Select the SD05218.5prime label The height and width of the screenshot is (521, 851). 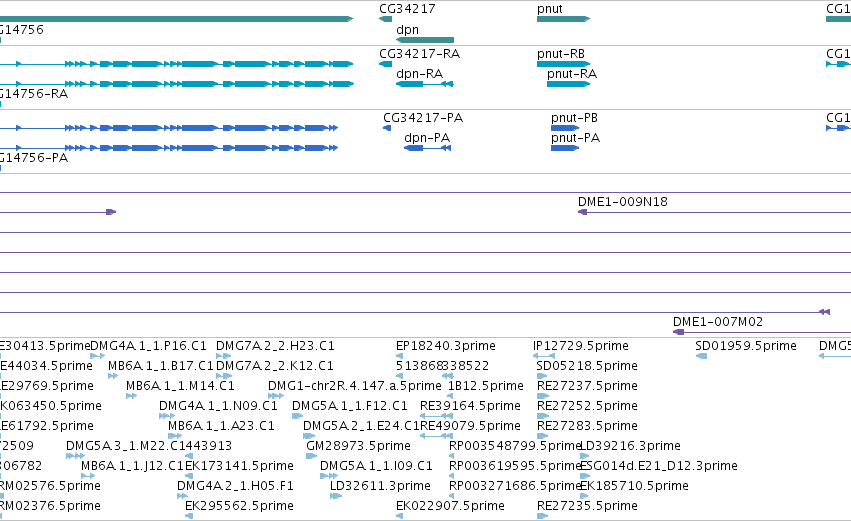pyautogui.click(x=587, y=366)
